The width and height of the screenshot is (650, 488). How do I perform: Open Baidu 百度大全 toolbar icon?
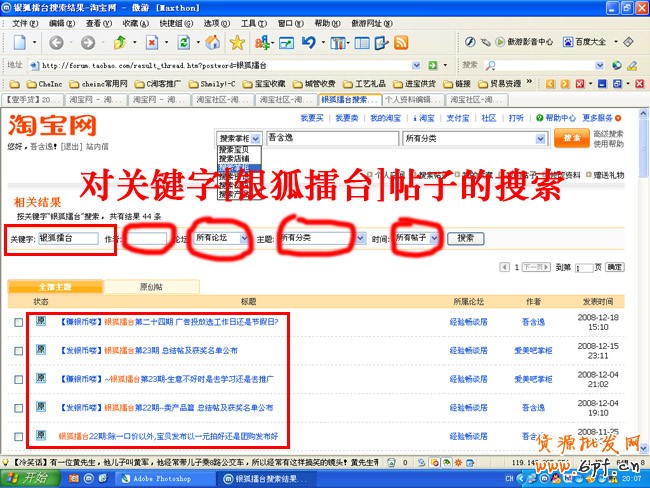[584, 42]
